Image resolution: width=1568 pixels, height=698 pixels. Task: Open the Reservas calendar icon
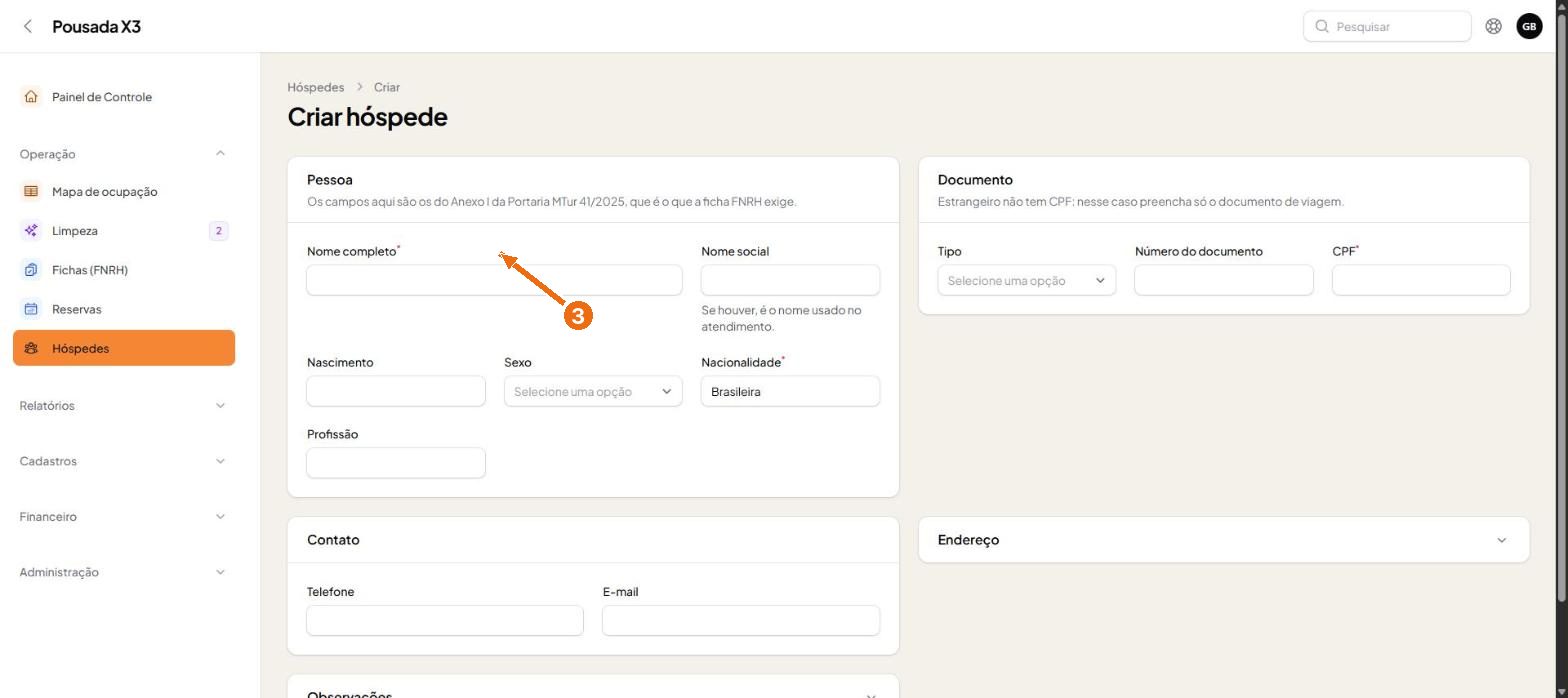point(31,309)
